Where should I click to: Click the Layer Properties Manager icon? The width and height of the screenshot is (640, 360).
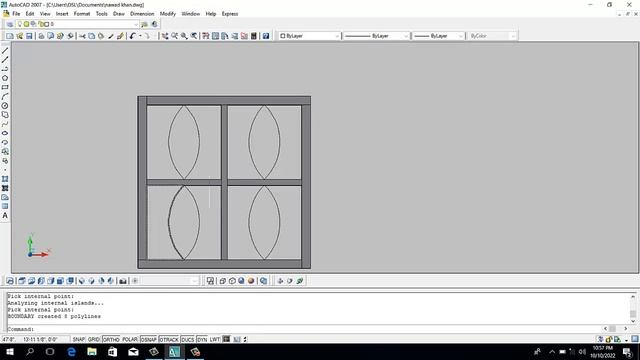(10, 24)
